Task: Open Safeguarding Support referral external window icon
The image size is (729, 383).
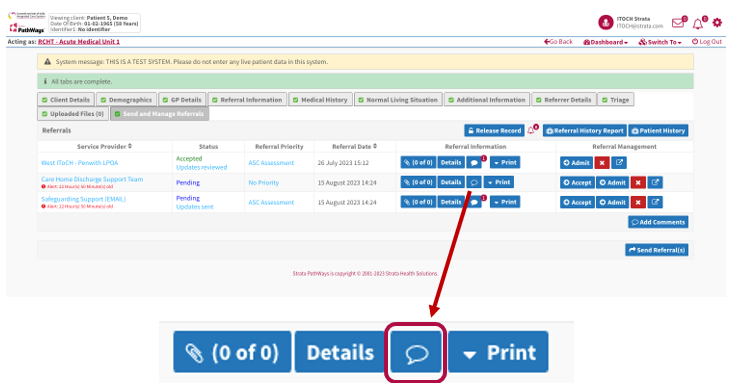Action: [656, 202]
